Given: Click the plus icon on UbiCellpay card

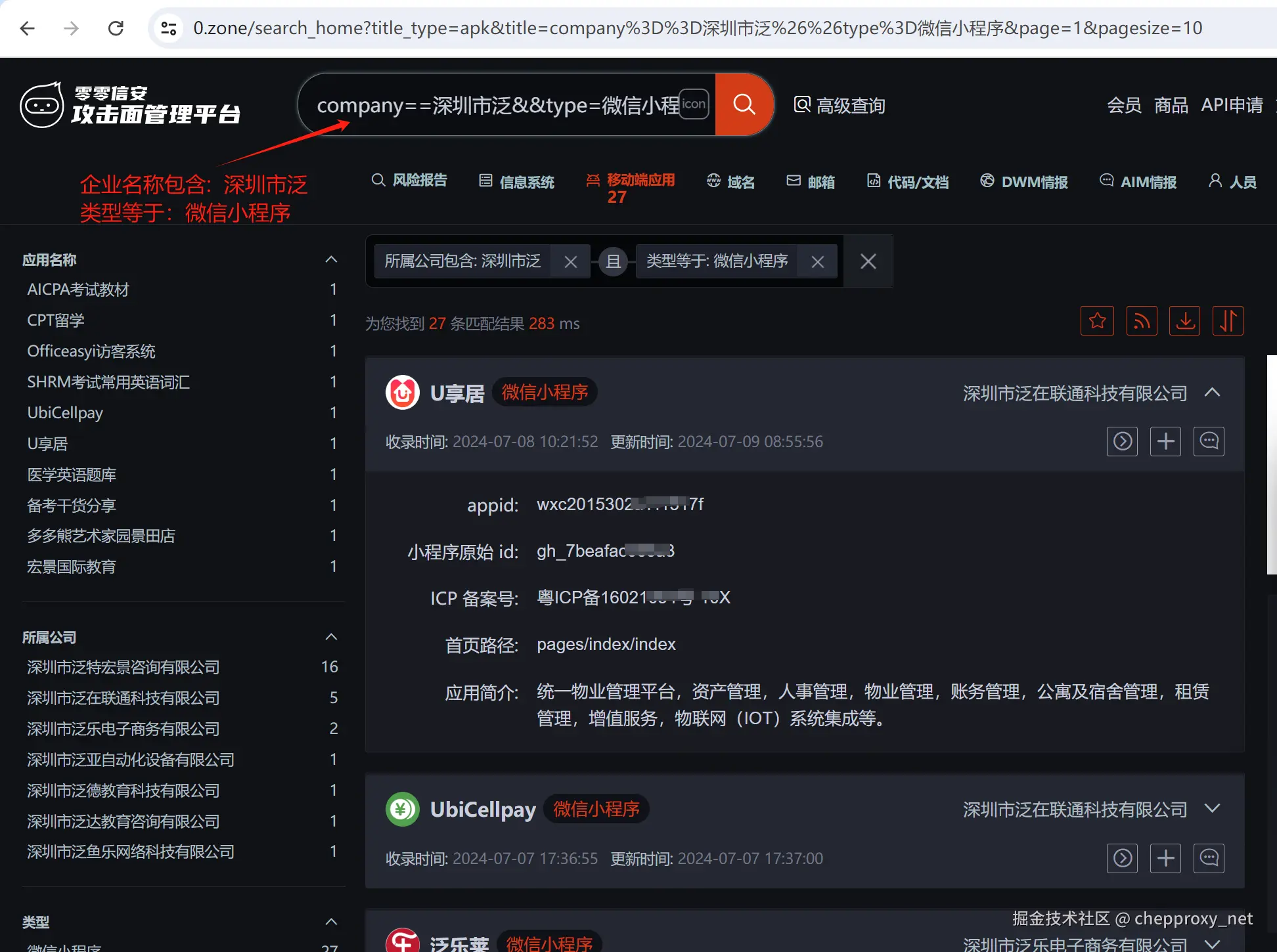Looking at the screenshot, I should coord(1165,858).
